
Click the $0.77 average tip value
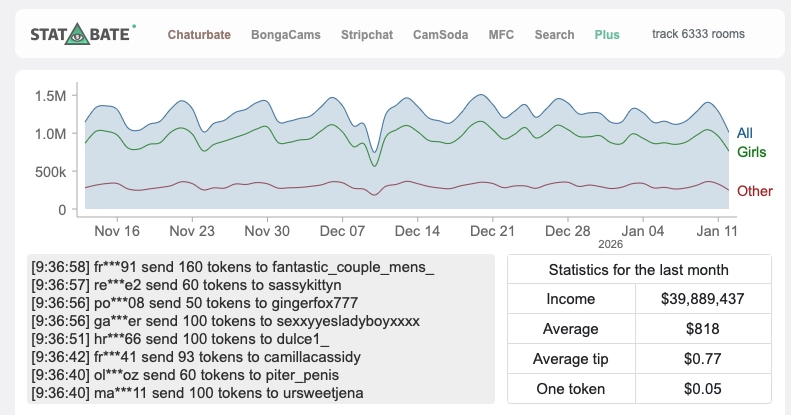coord(703,359)
